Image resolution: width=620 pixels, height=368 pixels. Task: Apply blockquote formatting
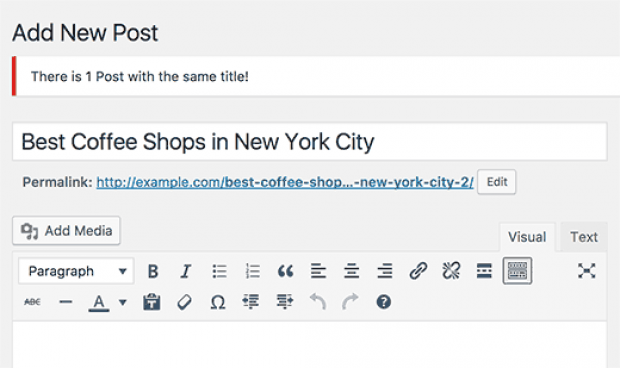[x=285, y=271]
